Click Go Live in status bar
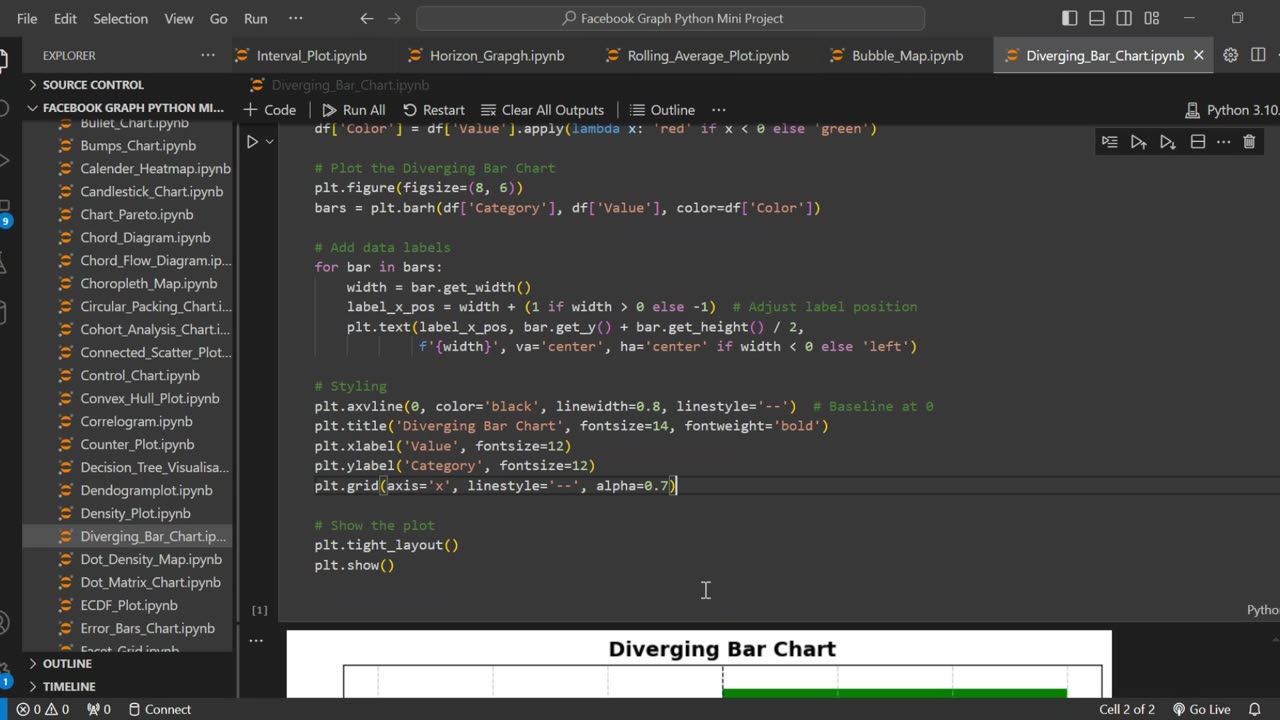The width and height of the screenshot is (1280, 720). click(x=1201, y=710)
